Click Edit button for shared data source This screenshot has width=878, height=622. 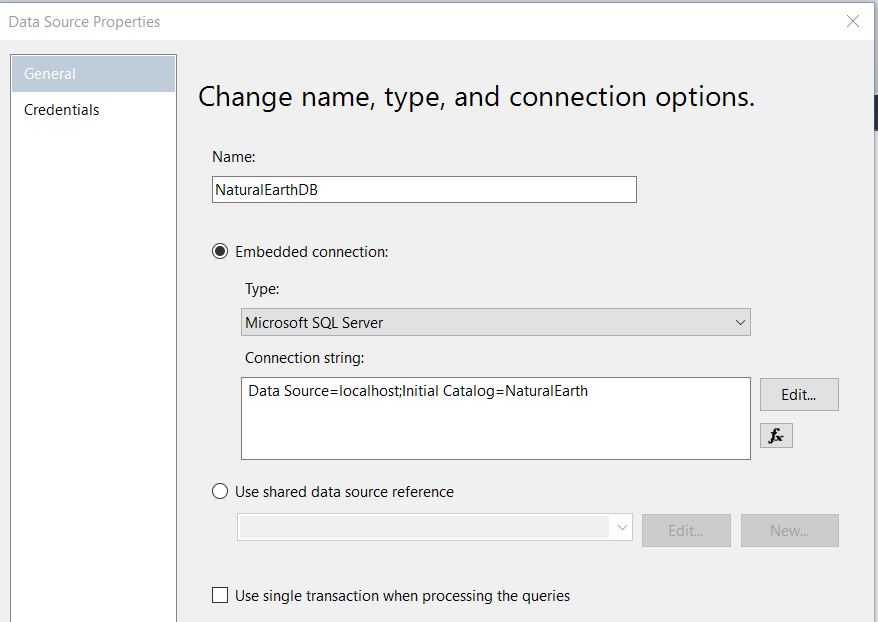pyautogui.click(x=685, y=530)
